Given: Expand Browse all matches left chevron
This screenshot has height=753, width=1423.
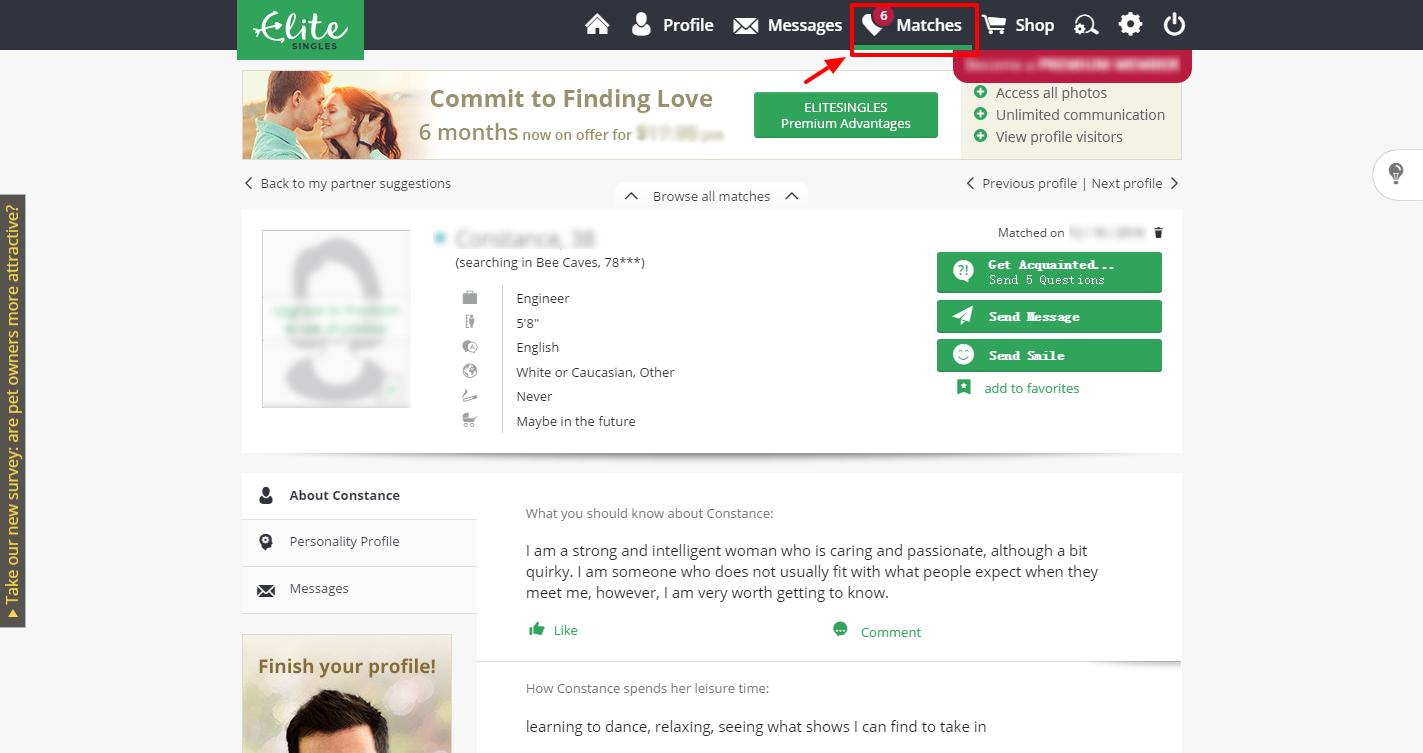Looking at the screenshot, I should tap(631, 196).
